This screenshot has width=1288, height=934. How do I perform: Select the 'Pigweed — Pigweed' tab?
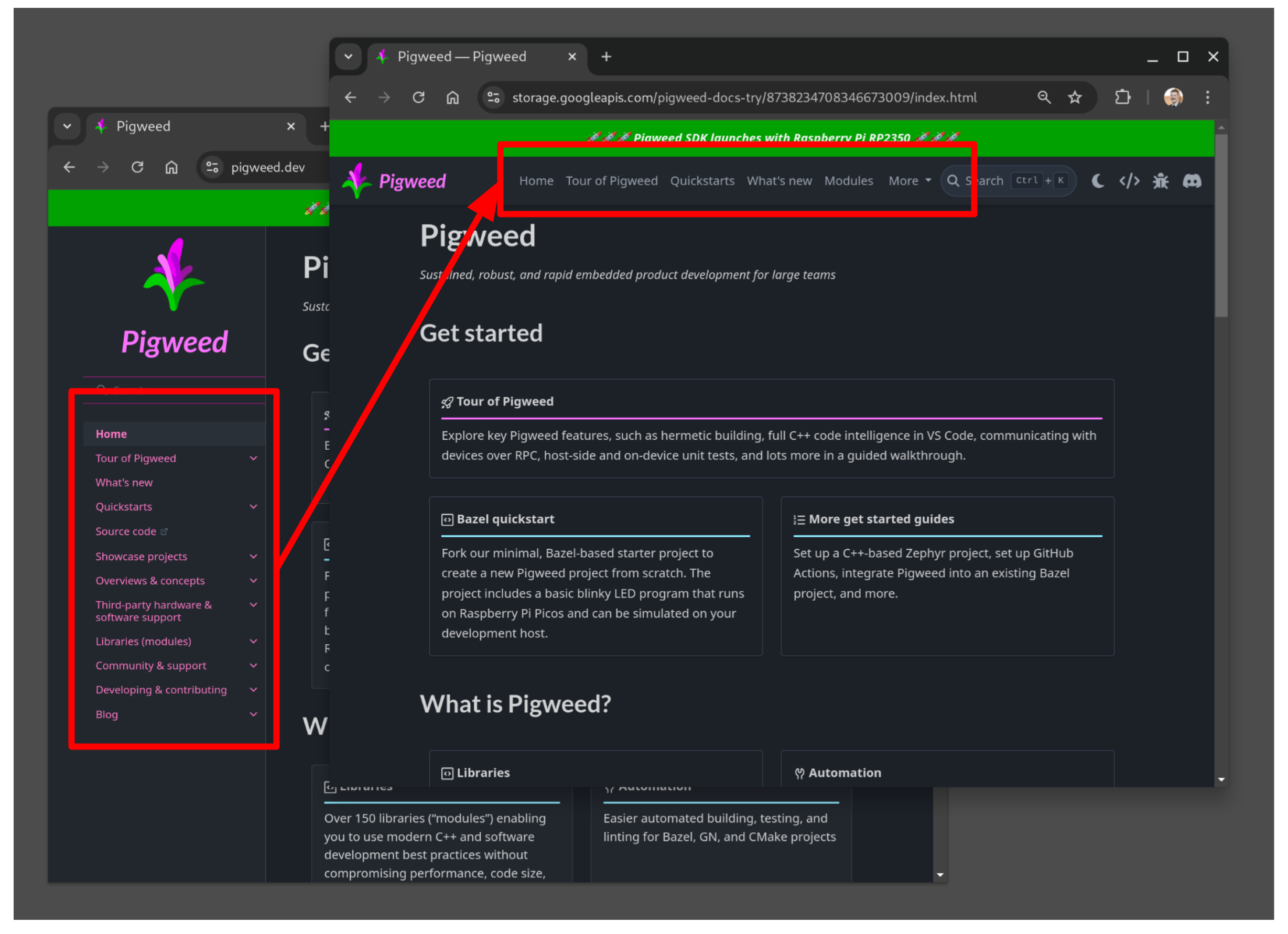coord(477,57)
